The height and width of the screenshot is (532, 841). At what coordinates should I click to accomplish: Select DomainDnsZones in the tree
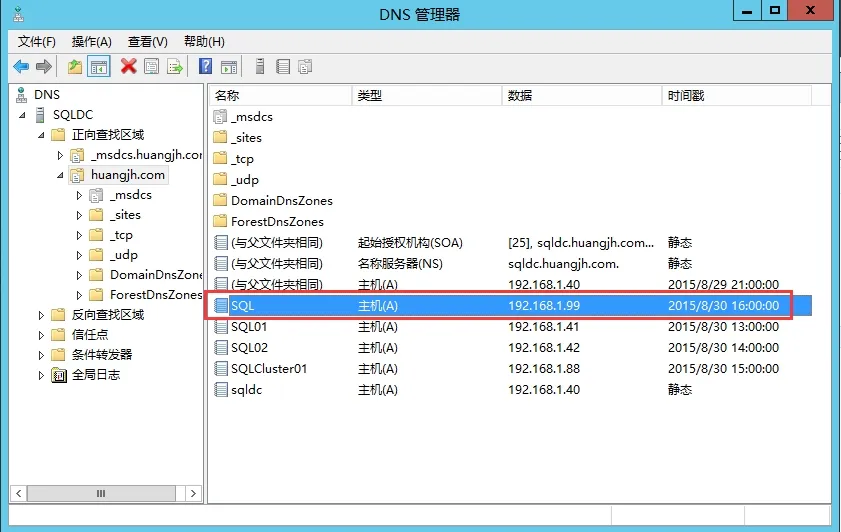(x=156, y=275)
